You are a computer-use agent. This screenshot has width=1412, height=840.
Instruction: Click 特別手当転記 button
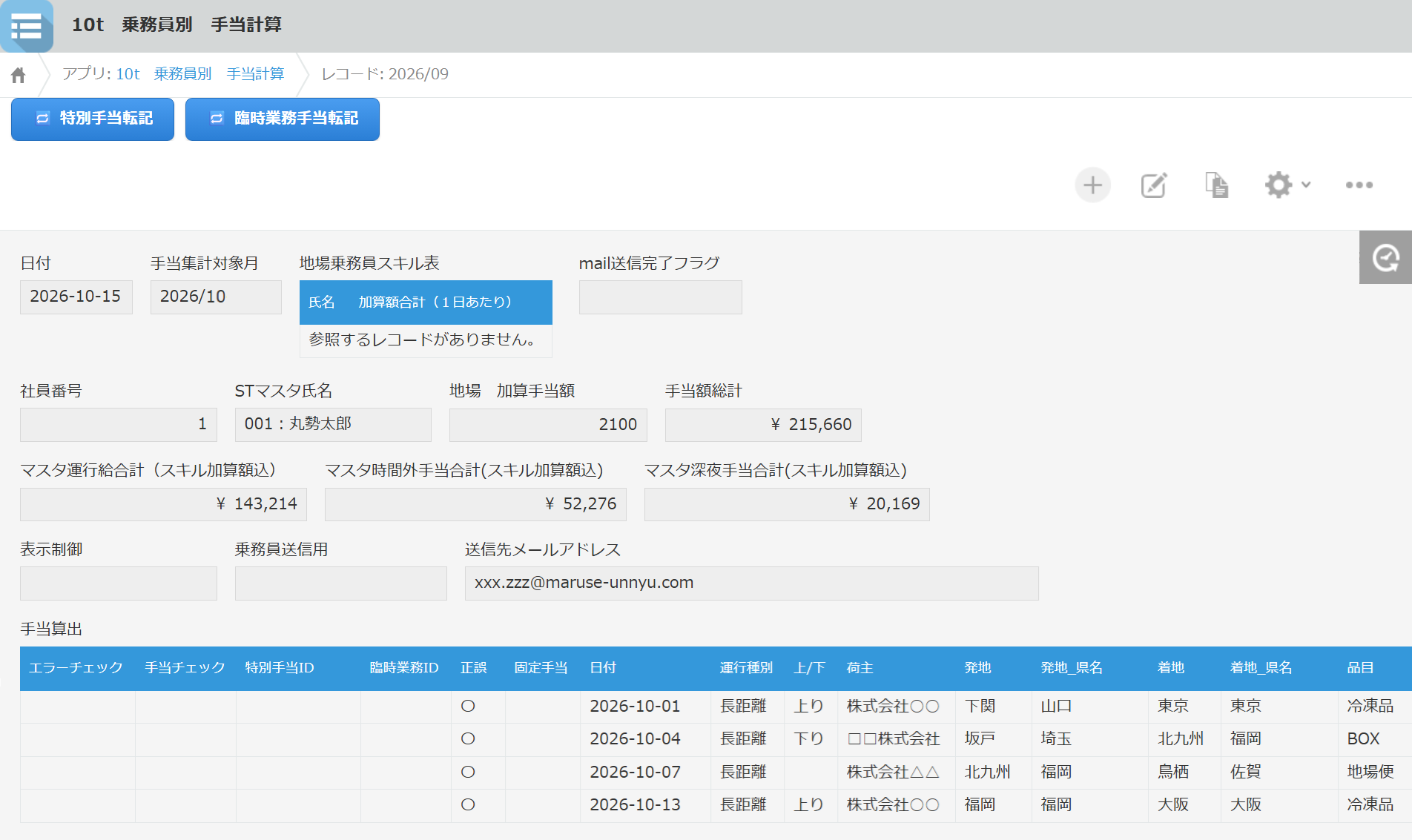(93, 119)
